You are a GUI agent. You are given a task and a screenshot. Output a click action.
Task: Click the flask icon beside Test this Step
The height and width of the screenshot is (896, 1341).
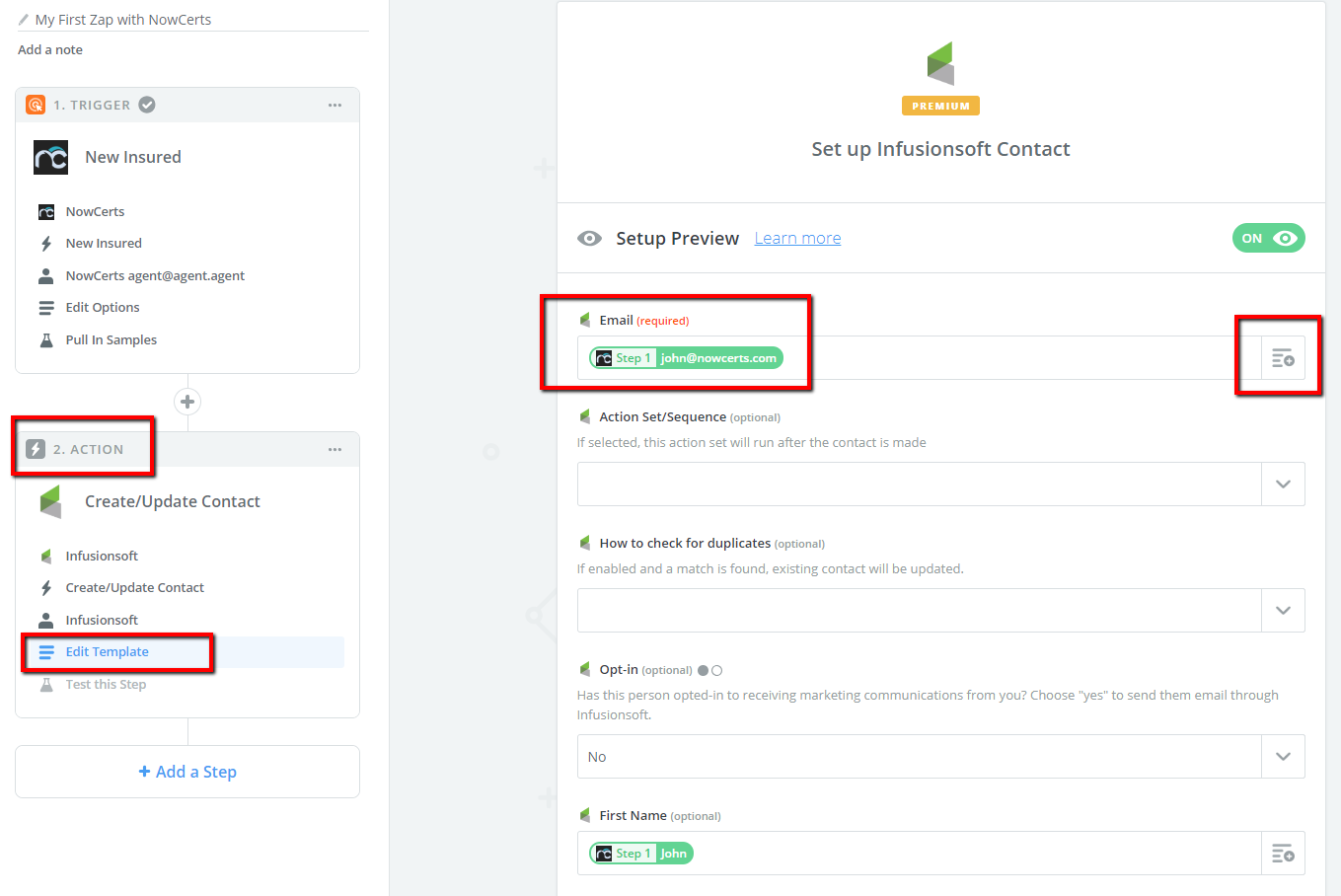[46, 684]
